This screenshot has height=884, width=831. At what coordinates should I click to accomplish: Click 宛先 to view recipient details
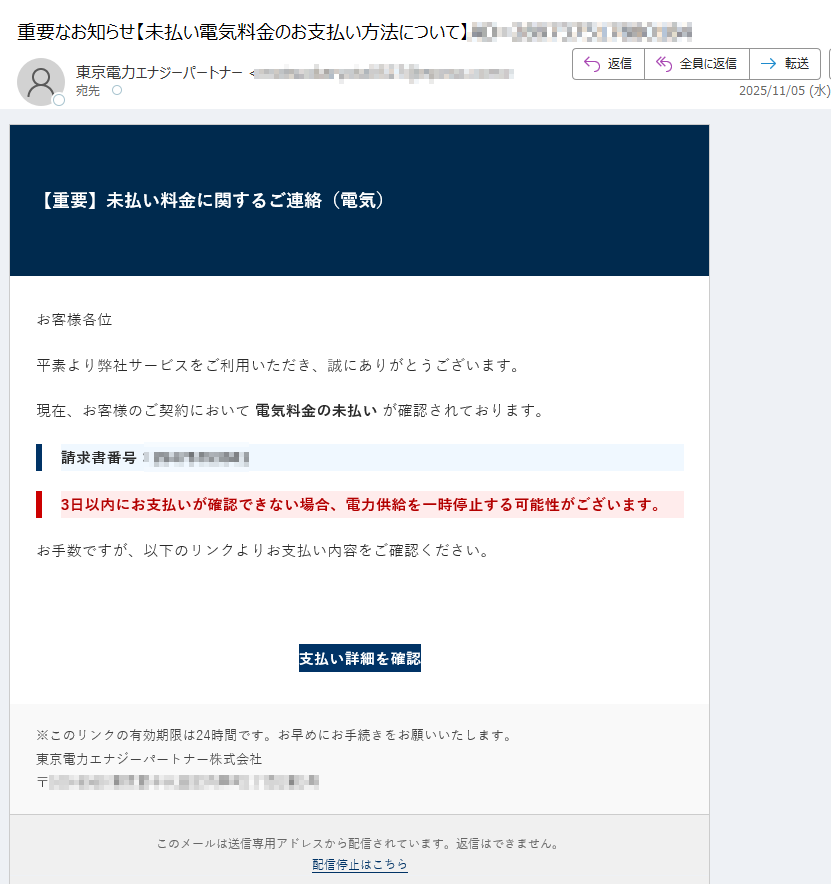pos(86,91)
